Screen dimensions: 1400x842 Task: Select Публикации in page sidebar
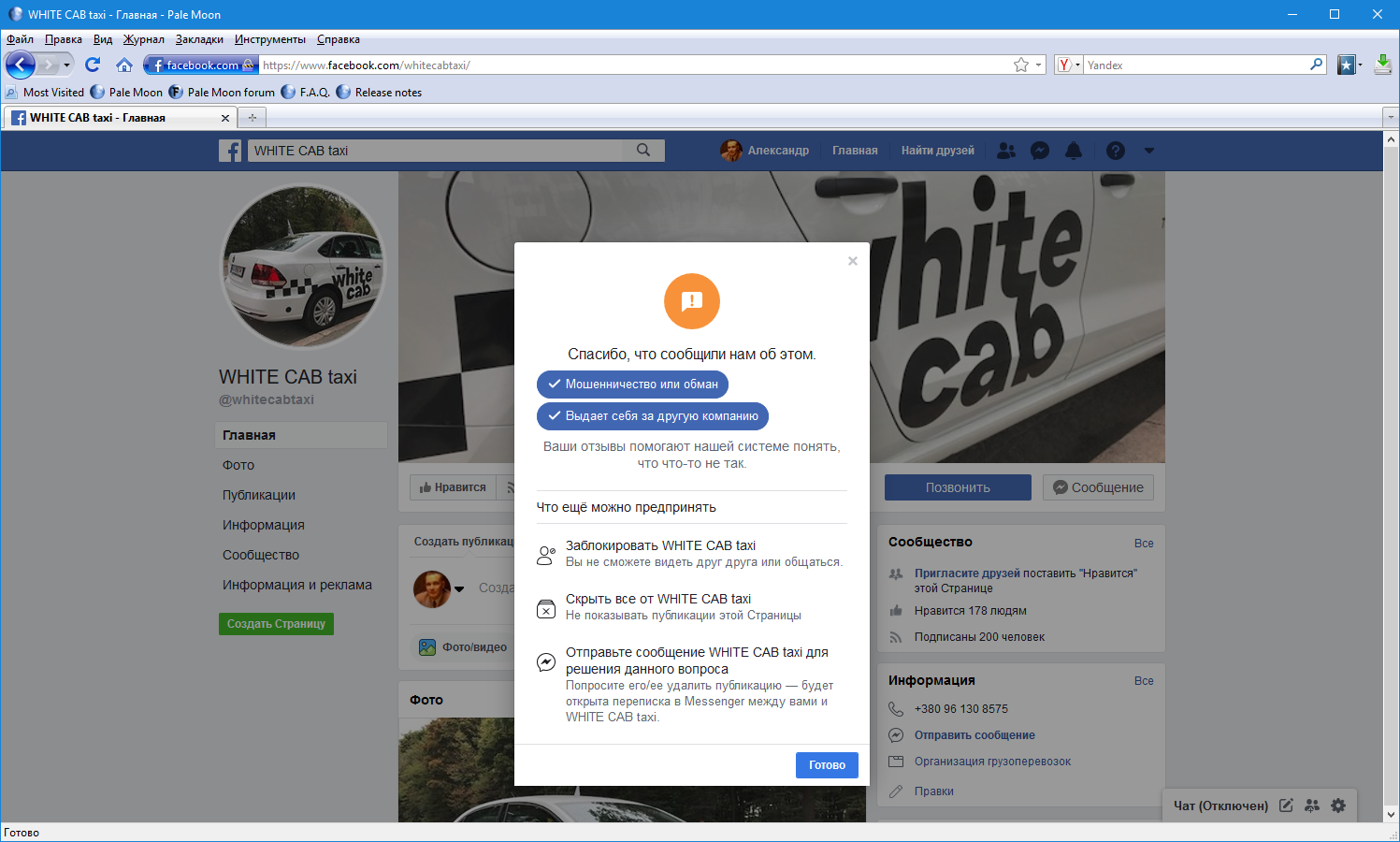click(x=259, y=495)
